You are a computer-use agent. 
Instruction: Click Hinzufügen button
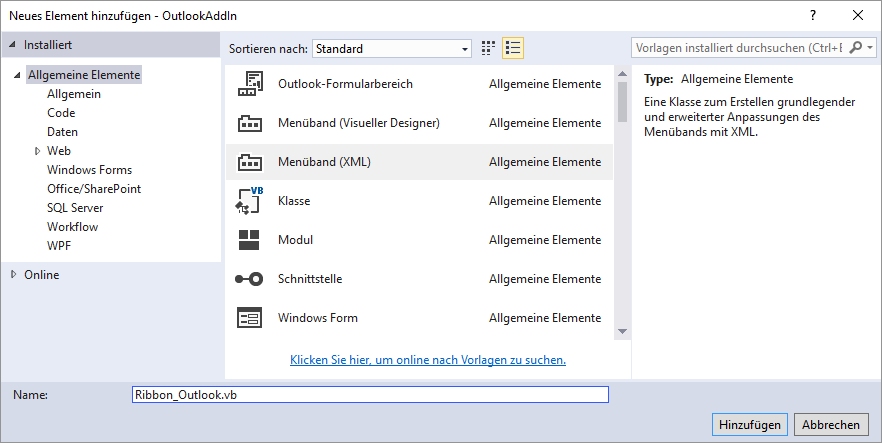[749, 424]
